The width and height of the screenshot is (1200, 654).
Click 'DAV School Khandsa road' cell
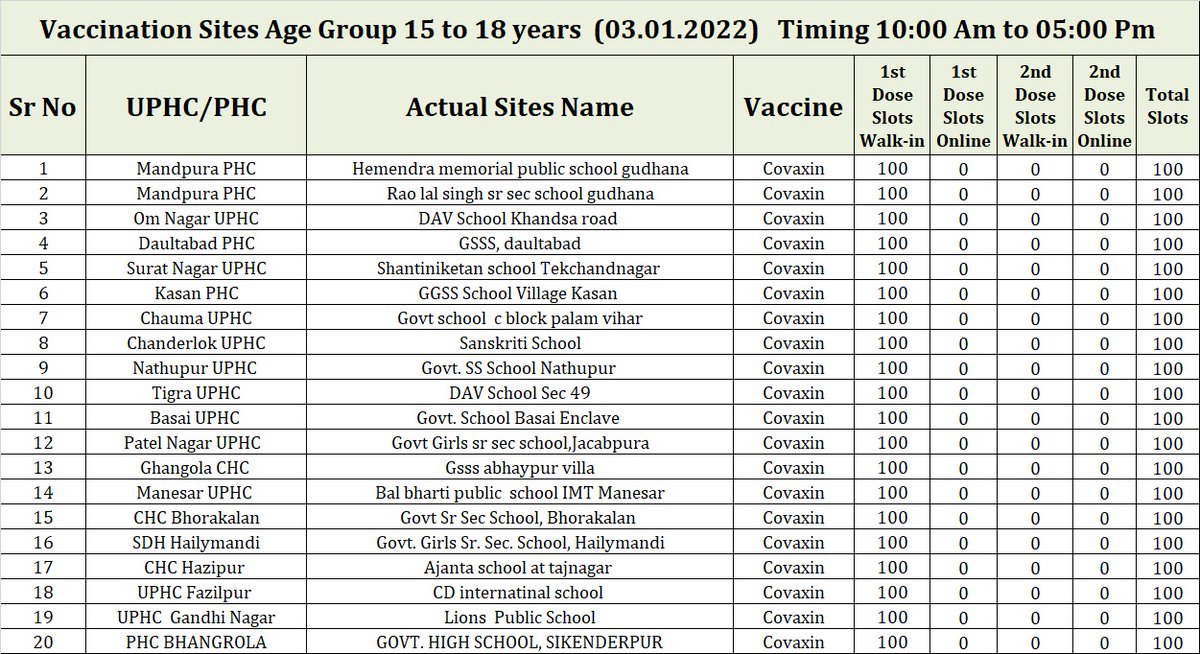(520, 219)
